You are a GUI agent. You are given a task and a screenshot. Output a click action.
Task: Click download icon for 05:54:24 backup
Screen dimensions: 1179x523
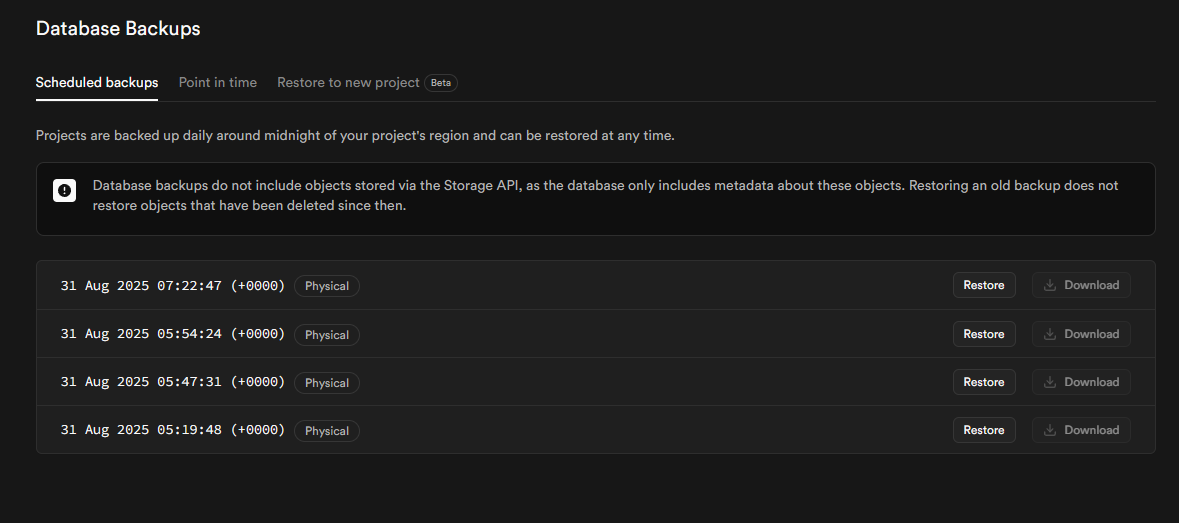click(1050, 334)
